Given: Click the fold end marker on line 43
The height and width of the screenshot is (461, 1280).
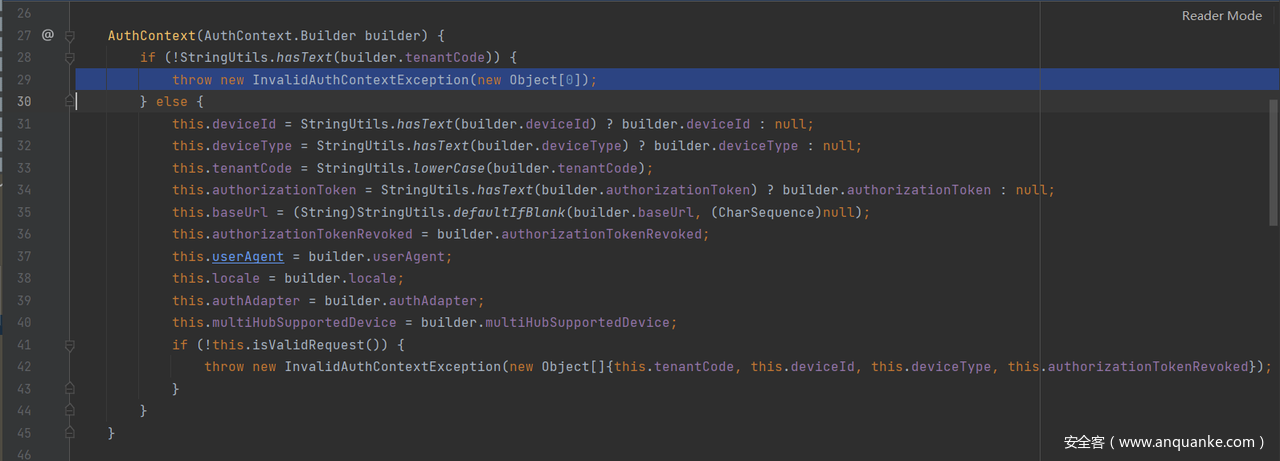Looking at the screenshot, I should point(70,388).
